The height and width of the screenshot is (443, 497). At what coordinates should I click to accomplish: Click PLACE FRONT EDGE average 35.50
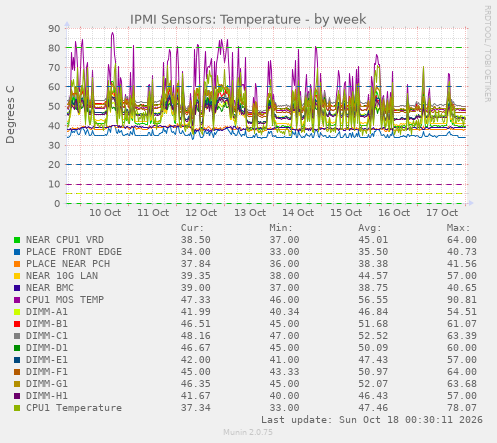[373, 252]
